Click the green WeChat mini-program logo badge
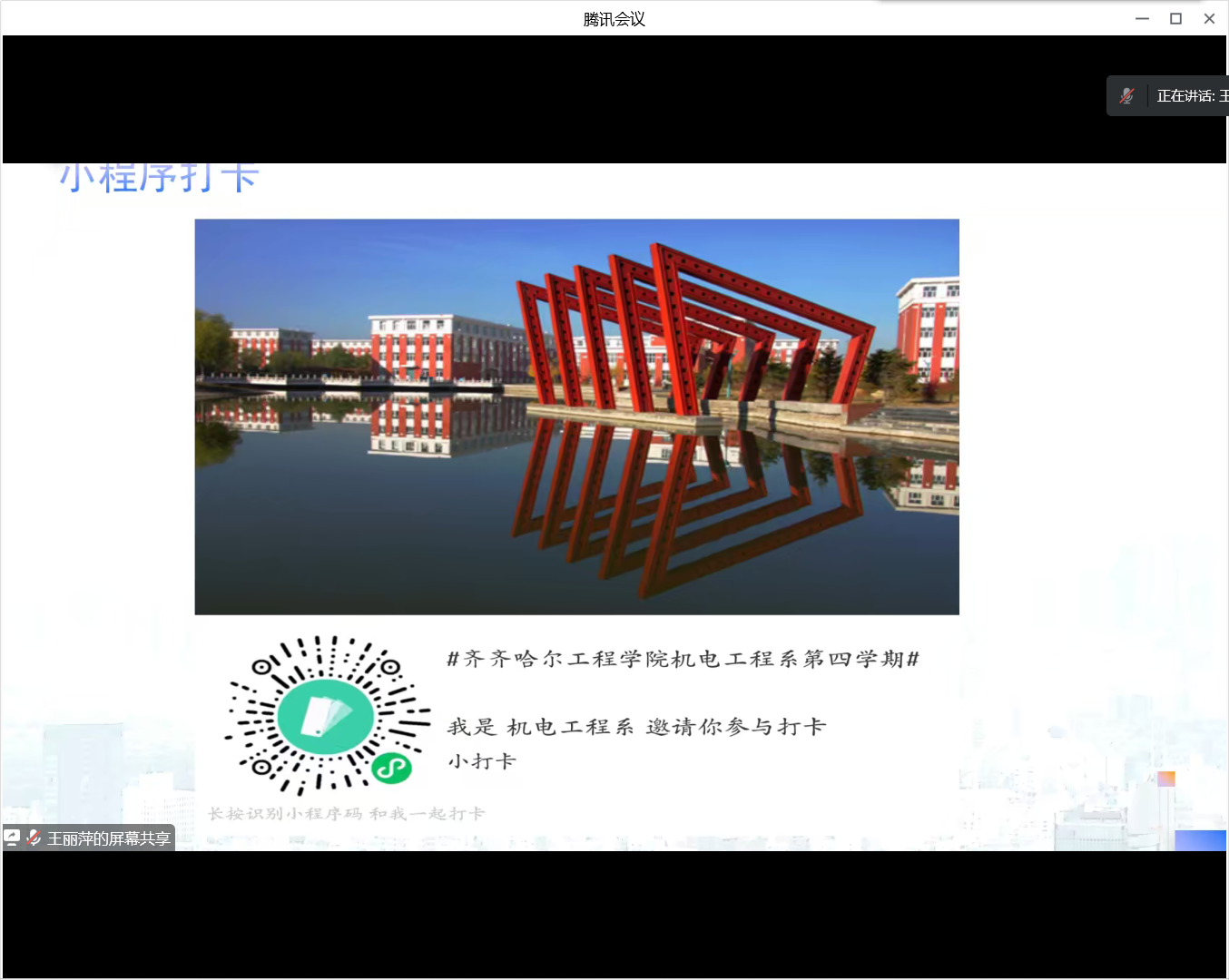This screenshot has width=1229, height=980. pos(391,769)
